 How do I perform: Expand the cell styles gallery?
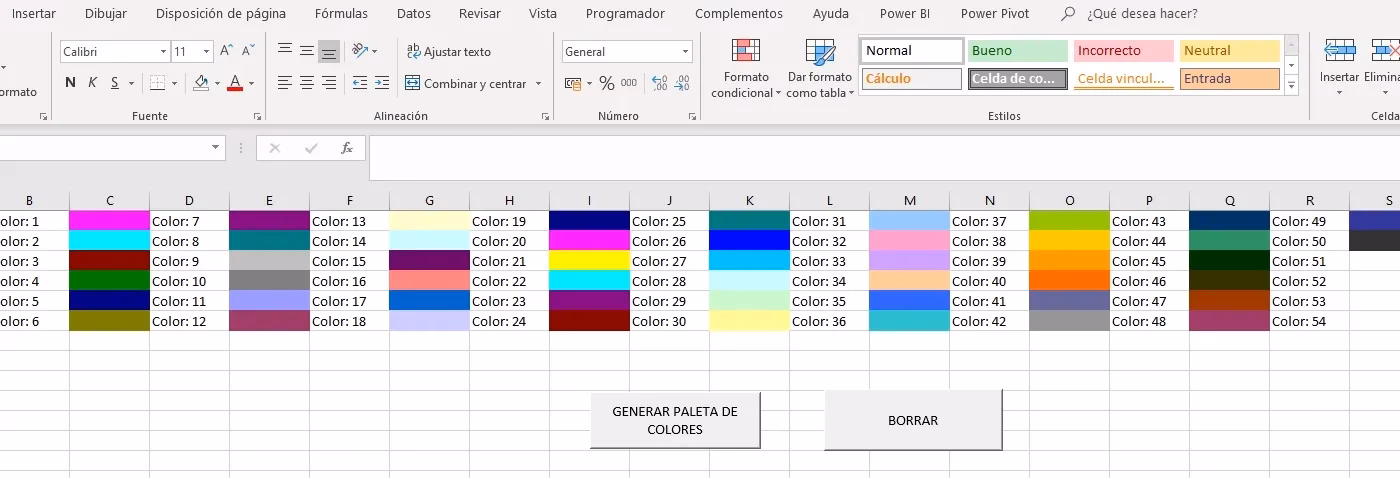1291,87
